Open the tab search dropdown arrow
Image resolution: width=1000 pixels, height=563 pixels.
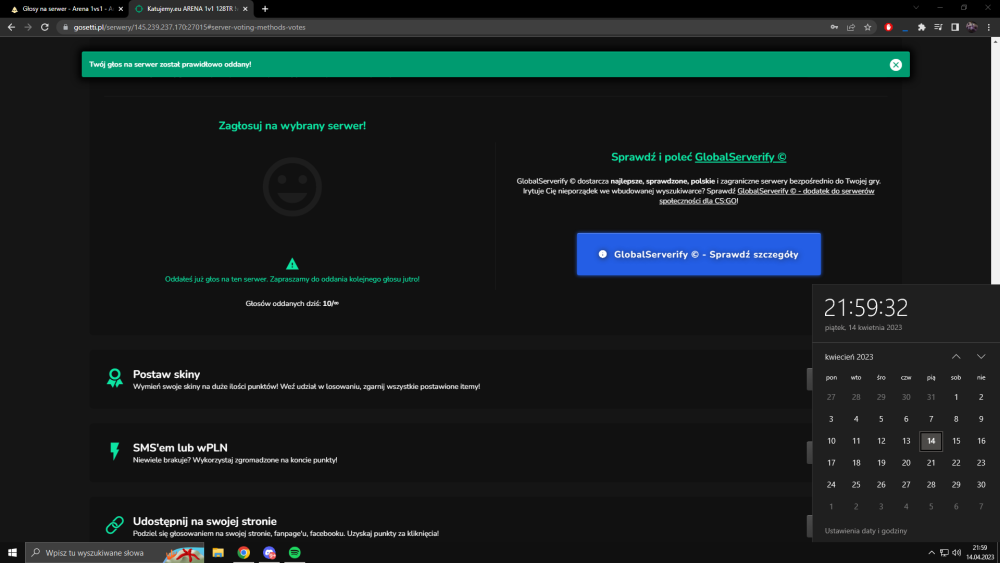pyautogui.click(x=916, y=8)
